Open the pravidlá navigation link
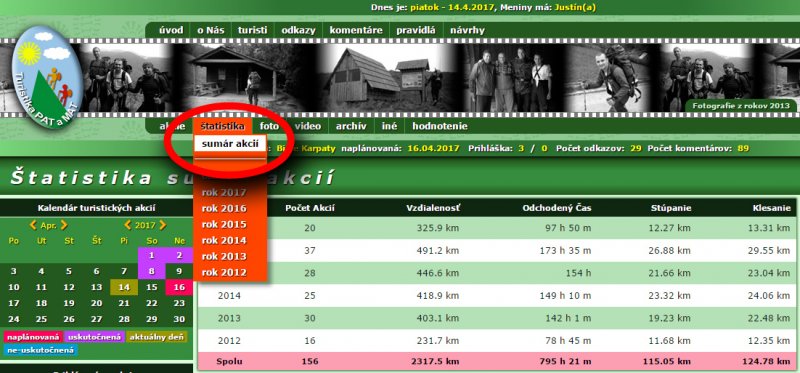Viewport: 800px width, 373px height. 416,30
